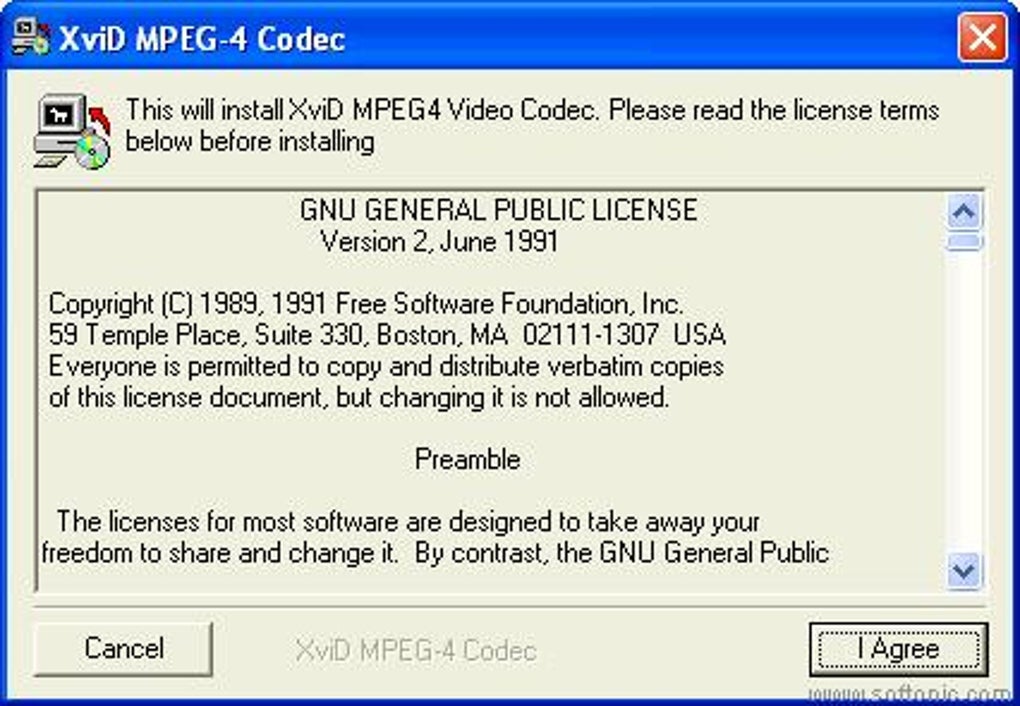1020x706 pixels.
Task: Close the XviD MPEG-4 Codec dialog
Action: [982, 37]
